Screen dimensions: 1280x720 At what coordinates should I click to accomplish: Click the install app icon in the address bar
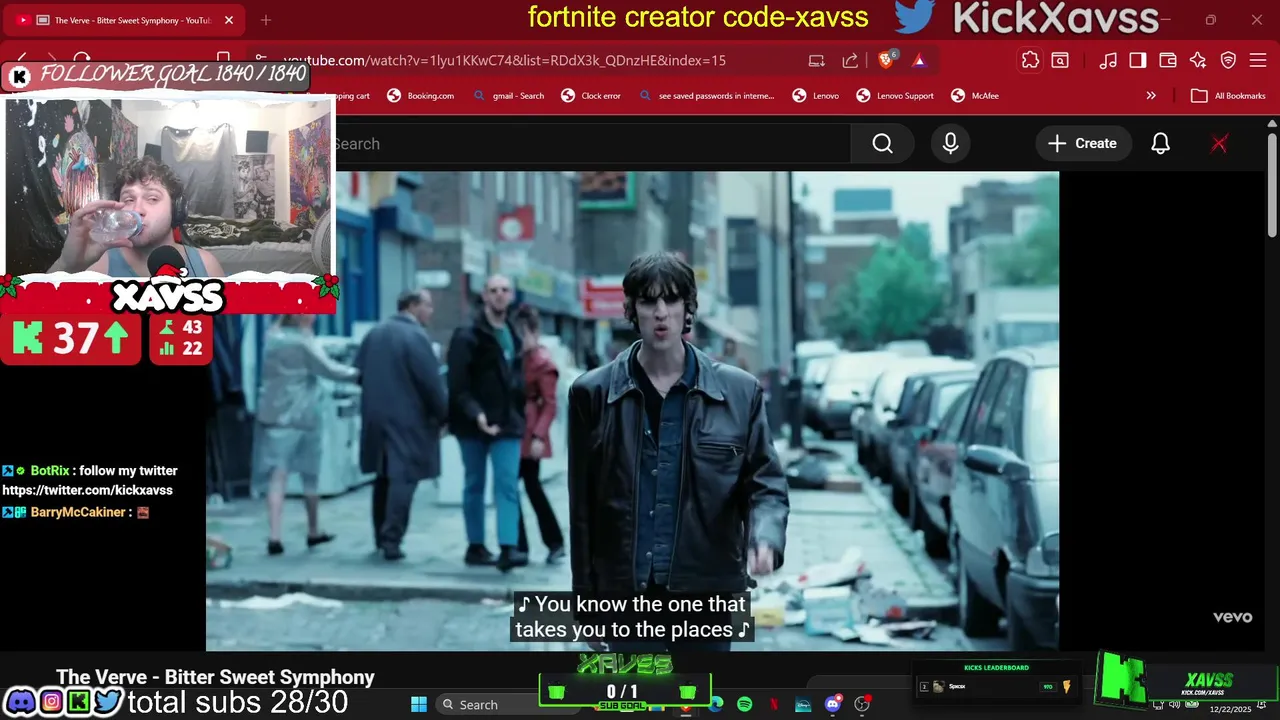click(817, 60)
